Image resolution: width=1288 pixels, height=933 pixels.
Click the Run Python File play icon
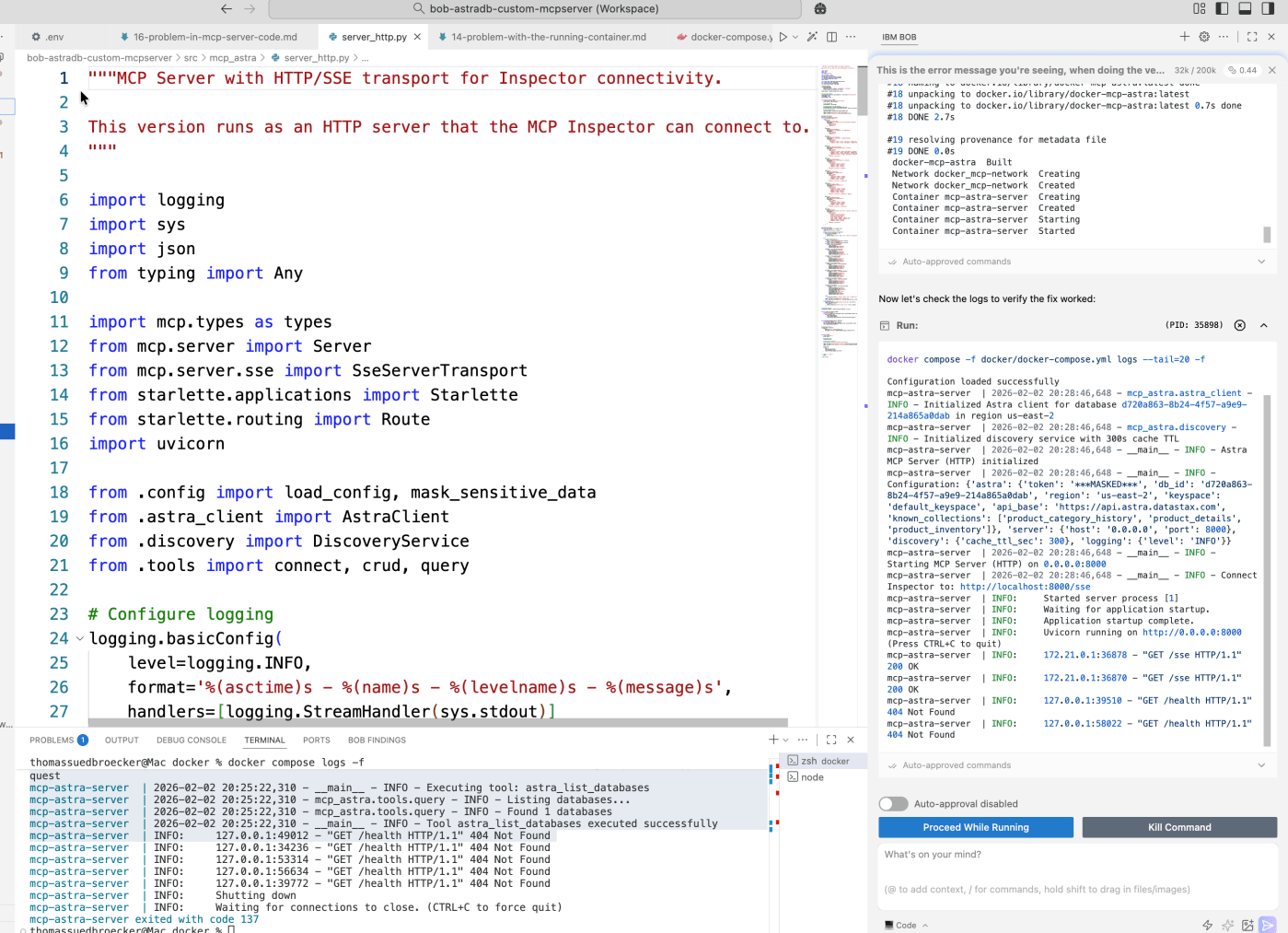783,37
